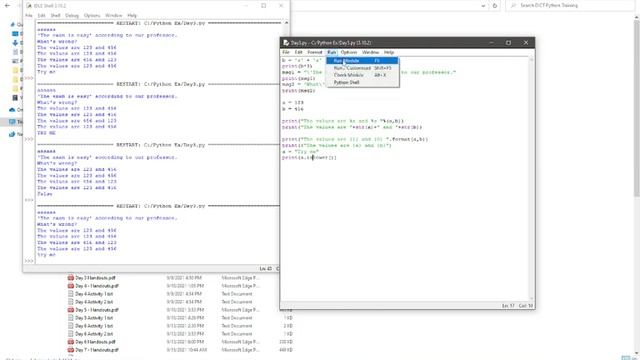Screen dimensions: 640x360
Task: Open Python Shell from the Run menu
Action: tap(362, 82)
